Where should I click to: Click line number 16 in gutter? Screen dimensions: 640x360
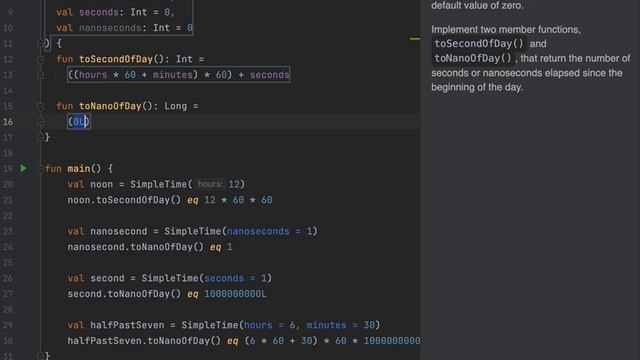(8, 122)
